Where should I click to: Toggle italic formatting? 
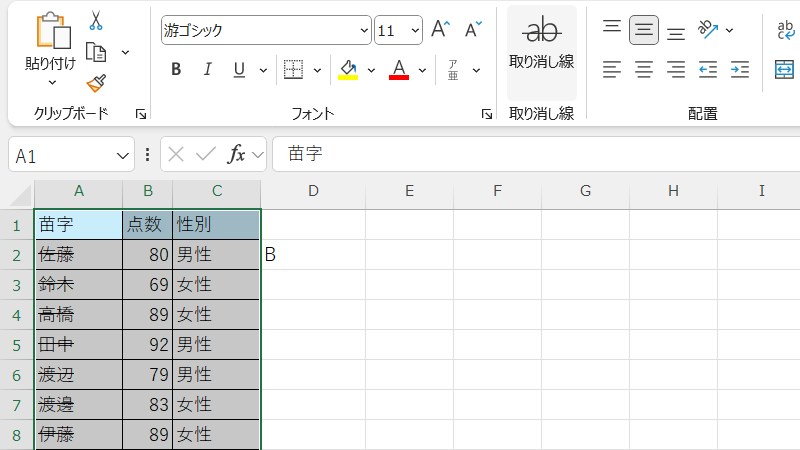pos(208,69)
